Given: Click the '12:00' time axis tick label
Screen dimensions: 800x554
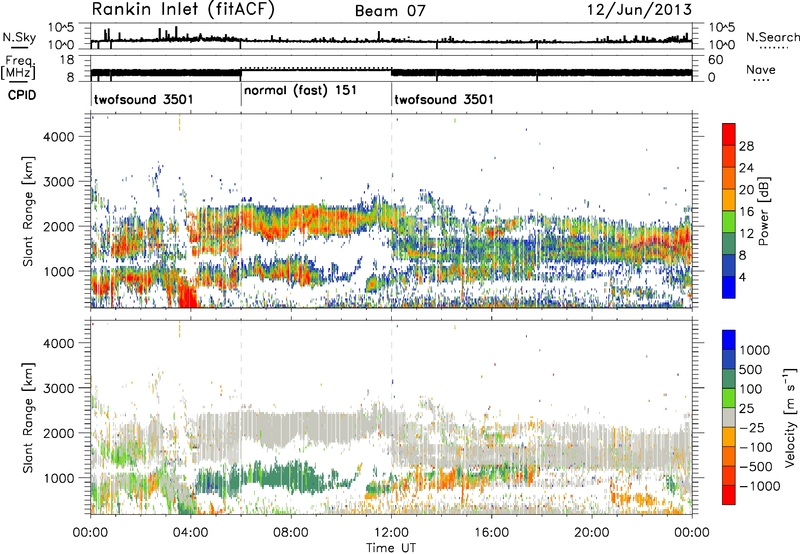Looking at the screenshot, I should [391, 533].
